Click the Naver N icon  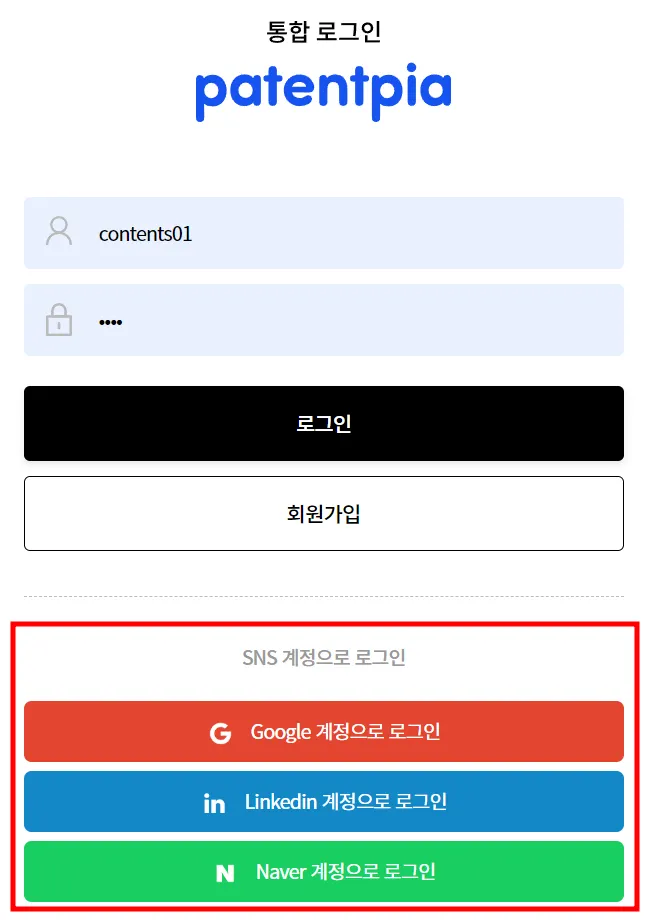pyautogui.click(x=225, y=873)
